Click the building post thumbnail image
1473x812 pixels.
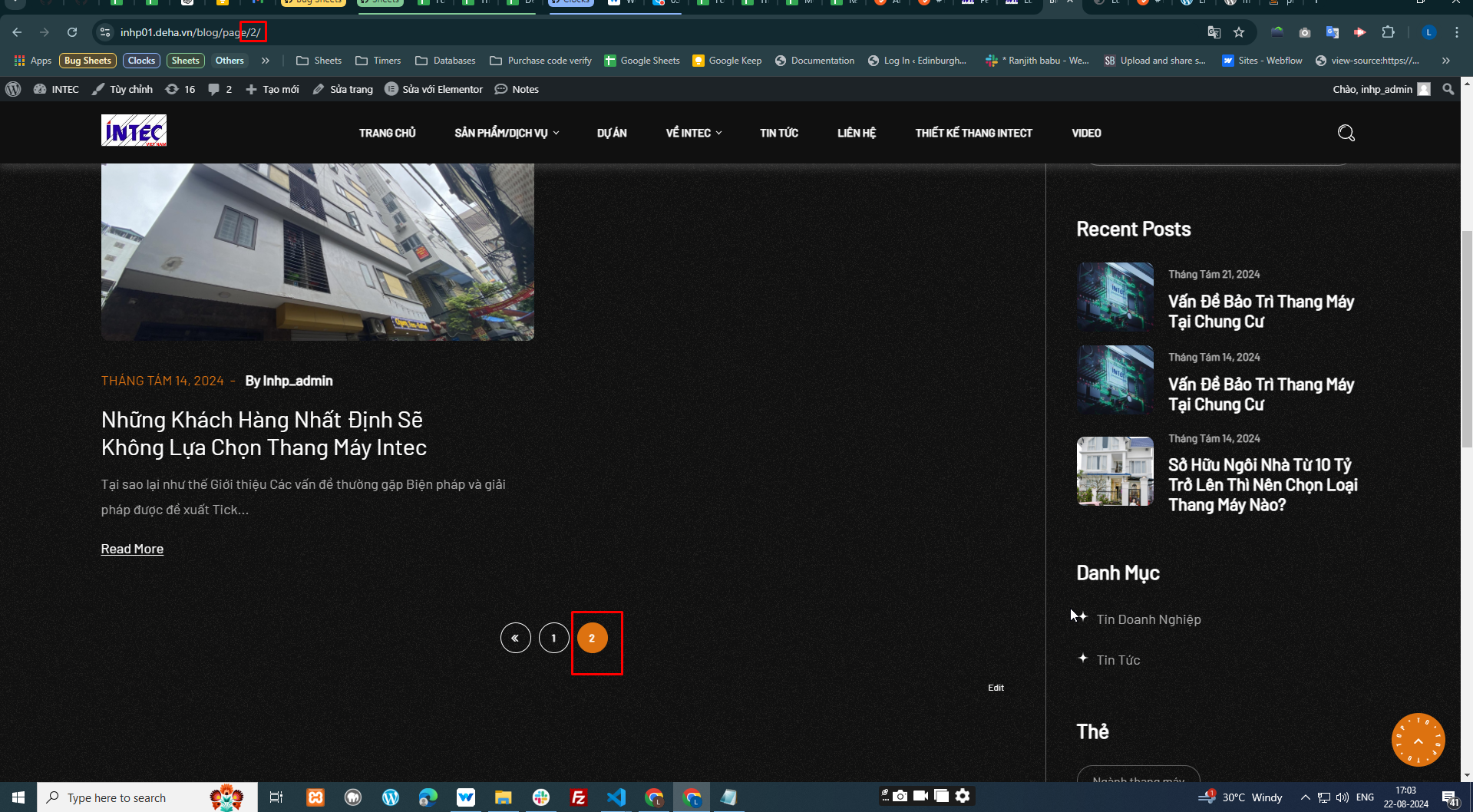[318, 252]
